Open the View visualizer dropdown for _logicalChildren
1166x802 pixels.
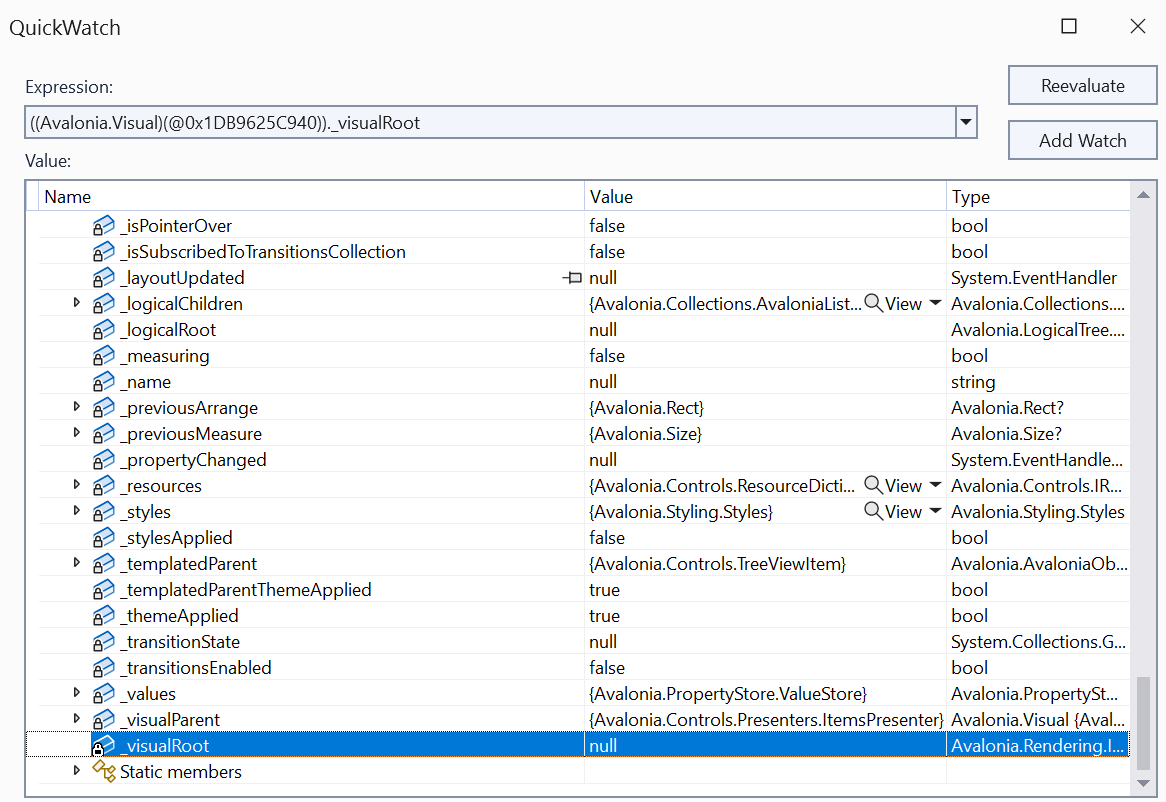pos(934,303)
